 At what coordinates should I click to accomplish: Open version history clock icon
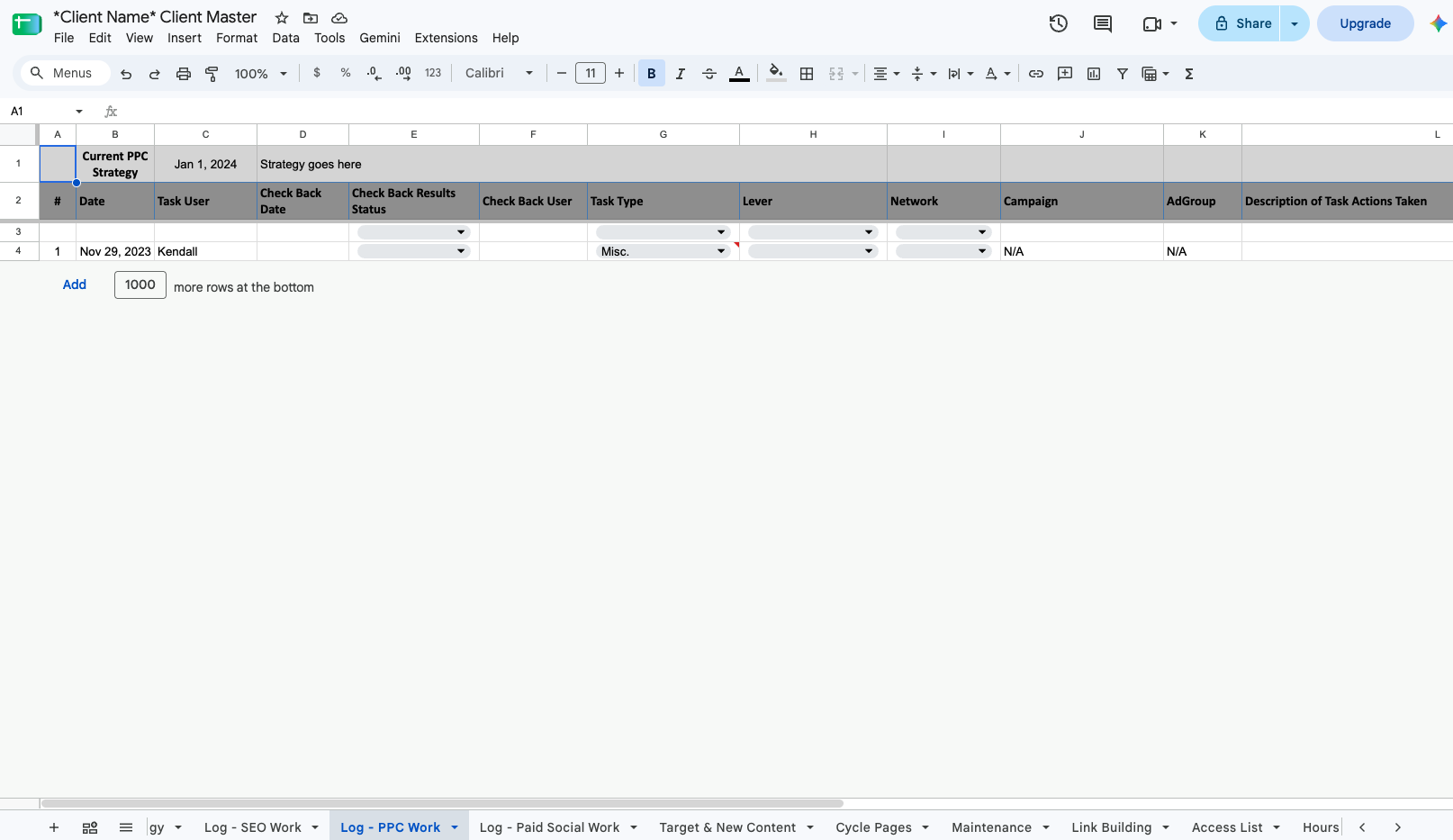pyautogui.click(x=1059, y=23)
